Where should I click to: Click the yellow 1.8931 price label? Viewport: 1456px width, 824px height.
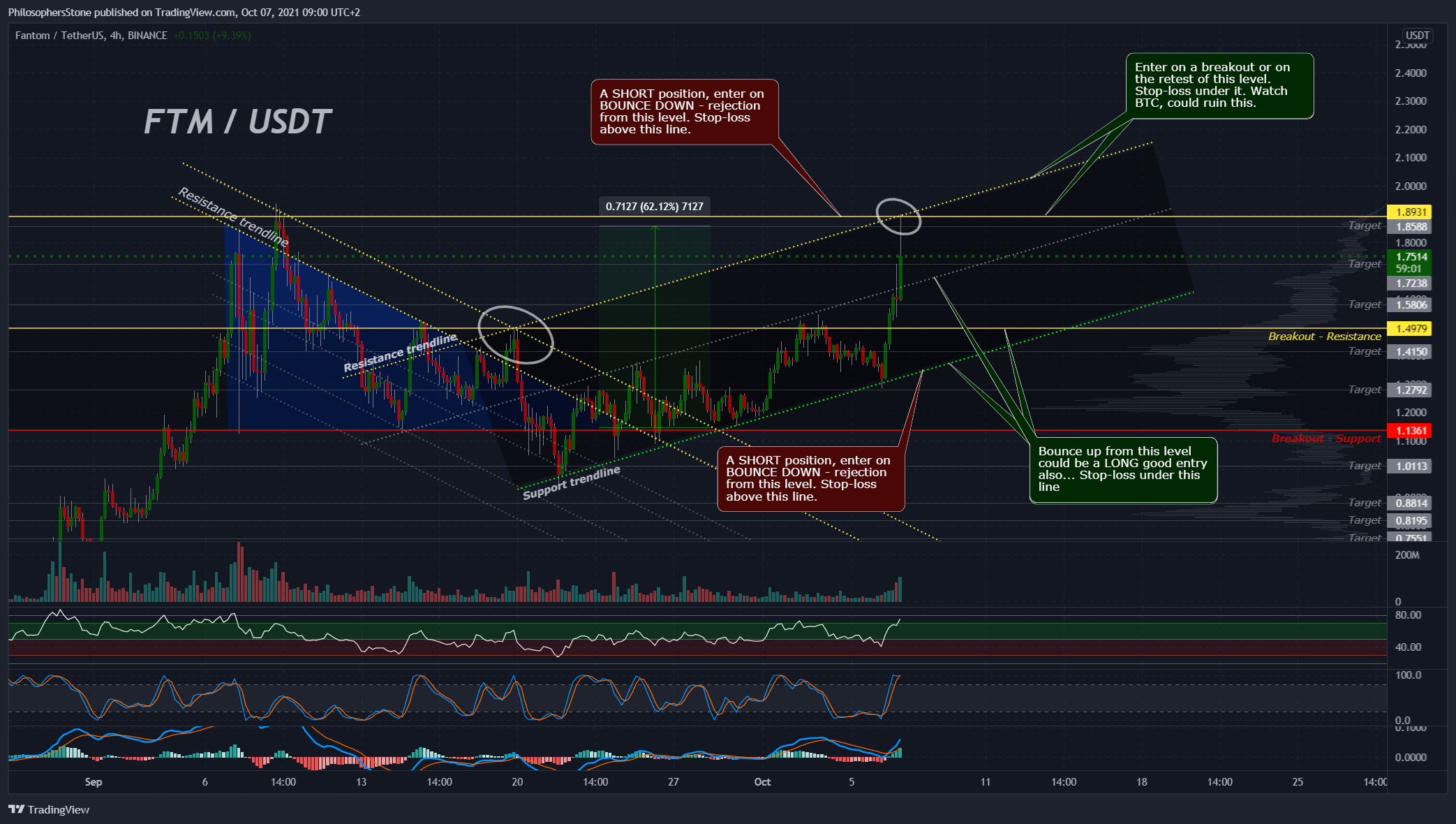[x=1409, y=212]
